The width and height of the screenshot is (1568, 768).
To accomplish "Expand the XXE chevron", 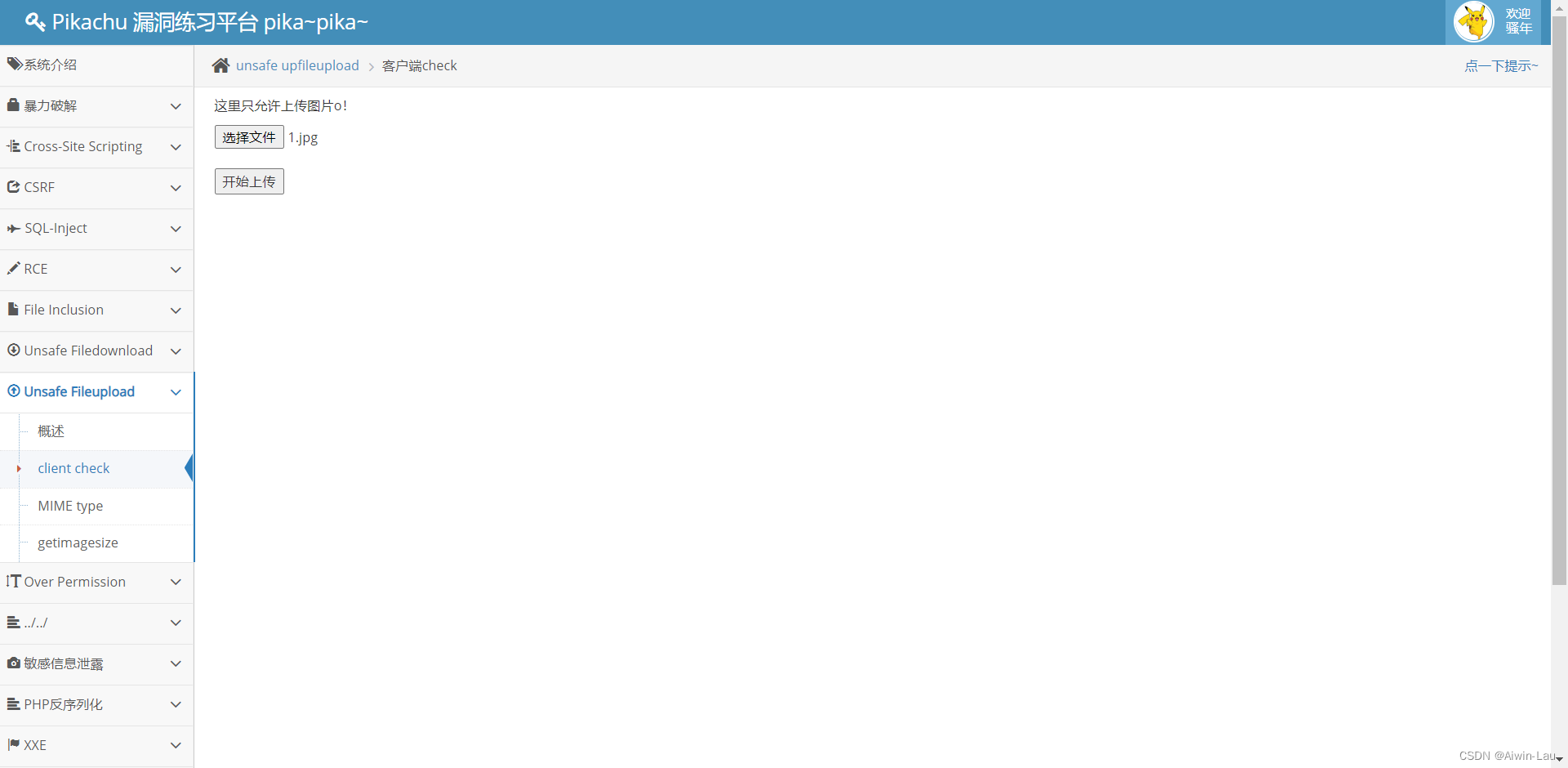I will pos(176,745).
